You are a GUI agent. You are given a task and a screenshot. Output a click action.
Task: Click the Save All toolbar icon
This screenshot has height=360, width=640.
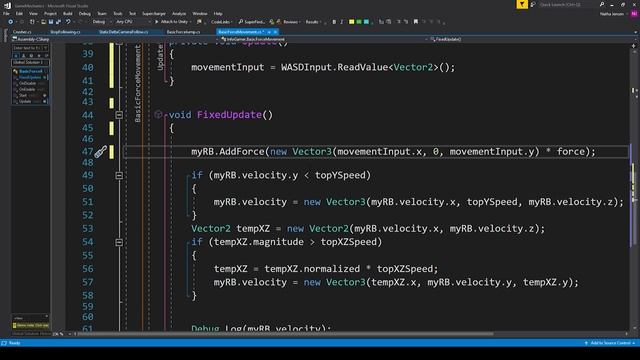click(58, 22)
